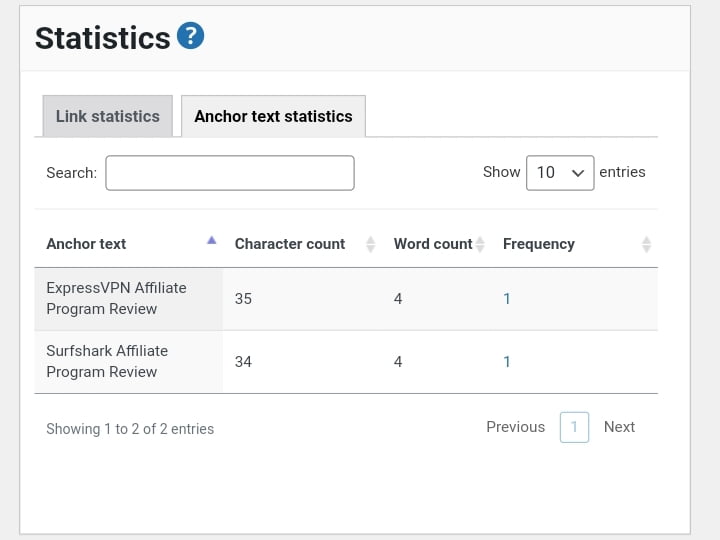Open the Show entries dropdown
The width and height of the screenshot is (720, 540).
(560, 173)
